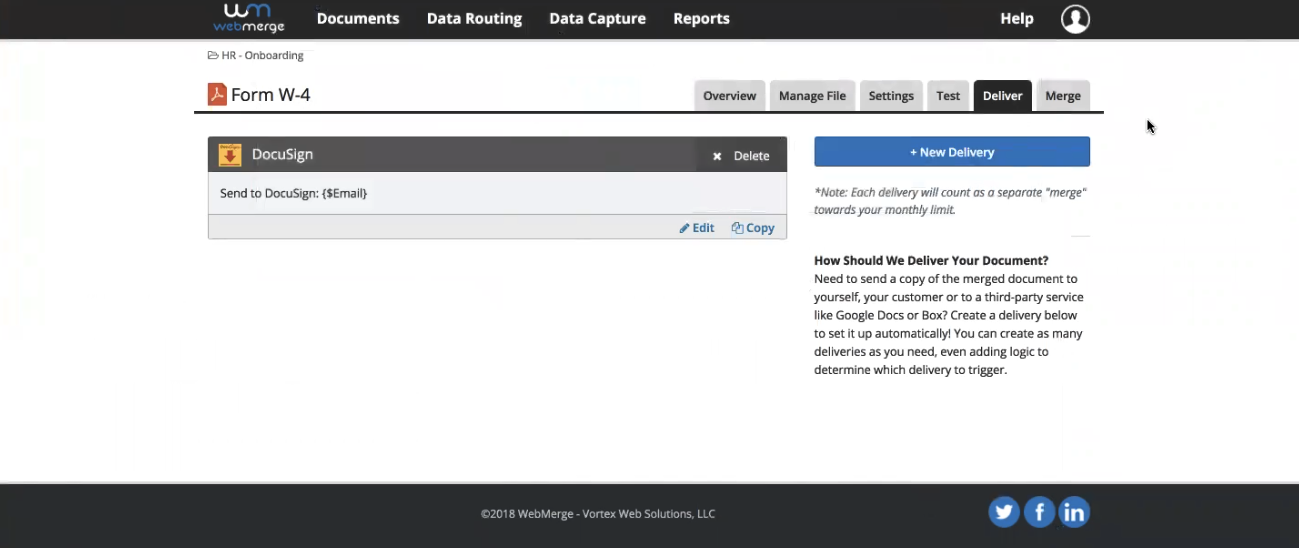
Task: Open the Help menu
Action: (1017, 18)
